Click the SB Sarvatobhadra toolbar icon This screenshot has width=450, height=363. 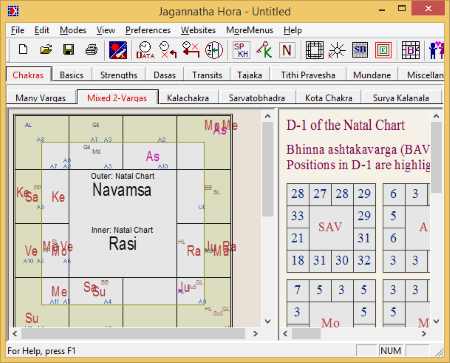360,50
